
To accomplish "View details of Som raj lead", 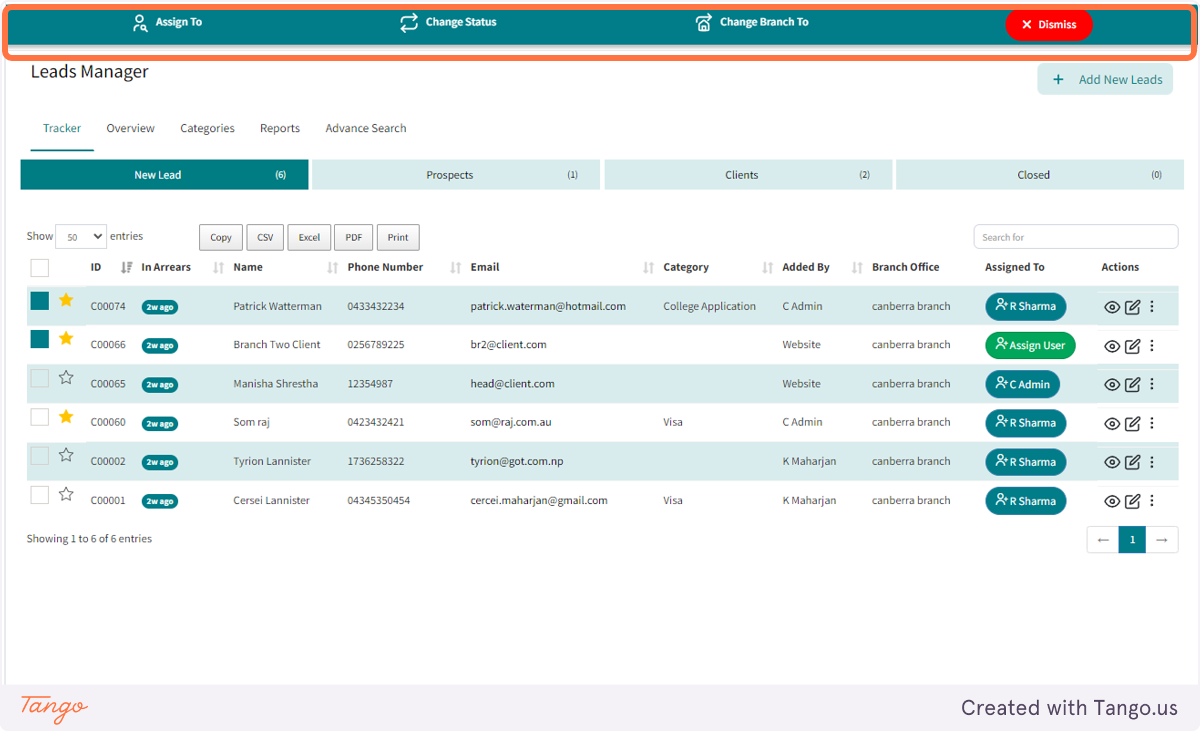I will pyautogui.click(x=1112, y=424).
